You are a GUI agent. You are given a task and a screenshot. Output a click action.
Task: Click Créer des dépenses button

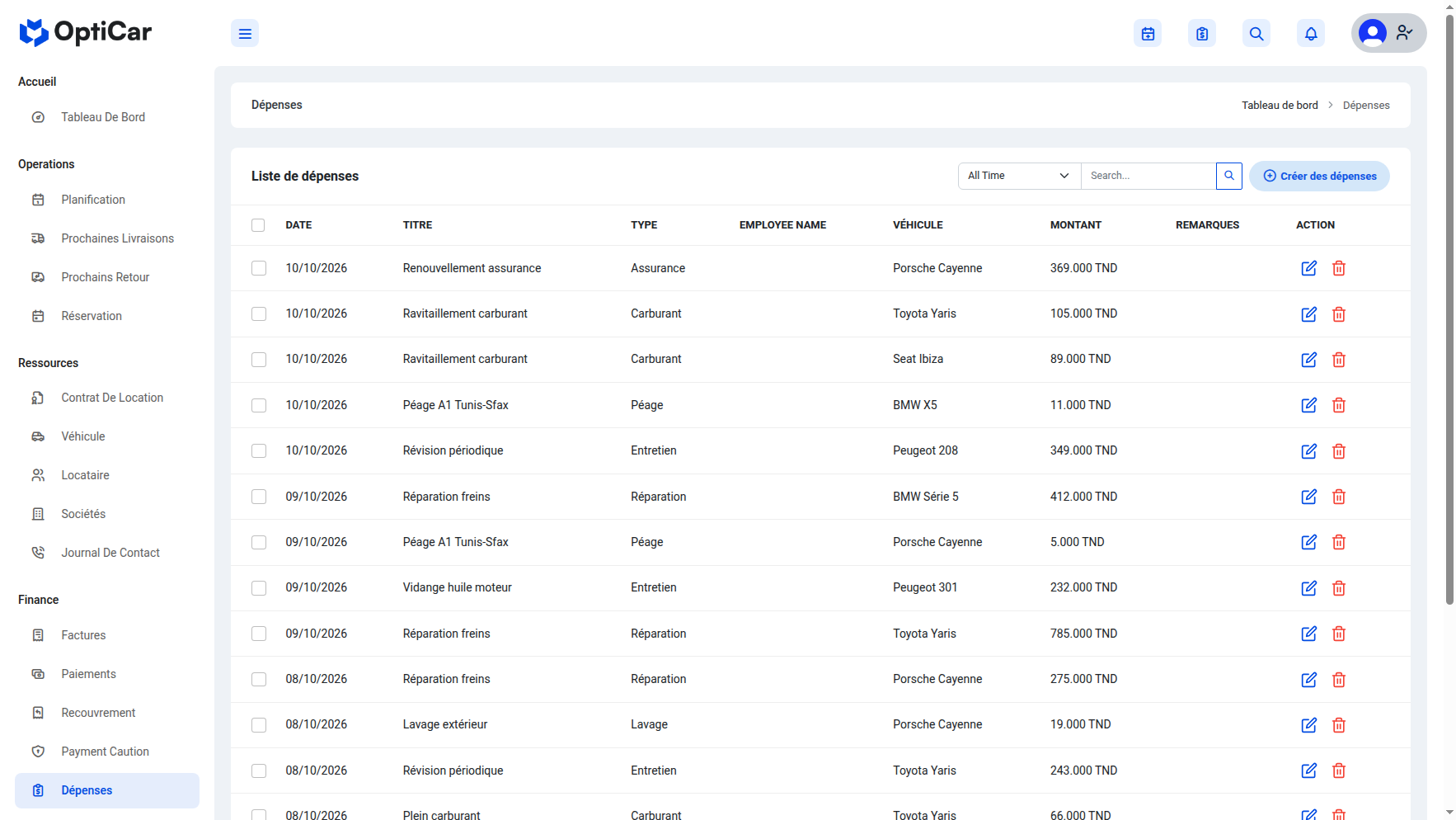tap(1319, 176)
